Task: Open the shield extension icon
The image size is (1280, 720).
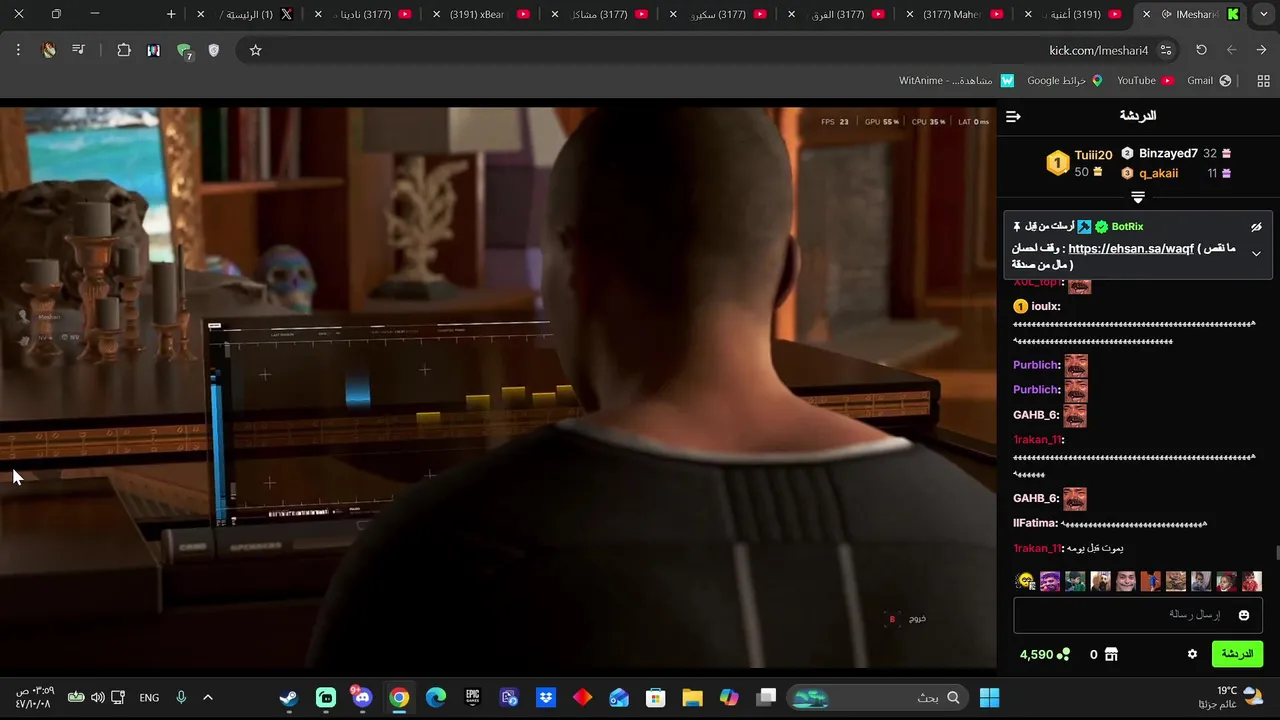Action: tap(213, 50)
